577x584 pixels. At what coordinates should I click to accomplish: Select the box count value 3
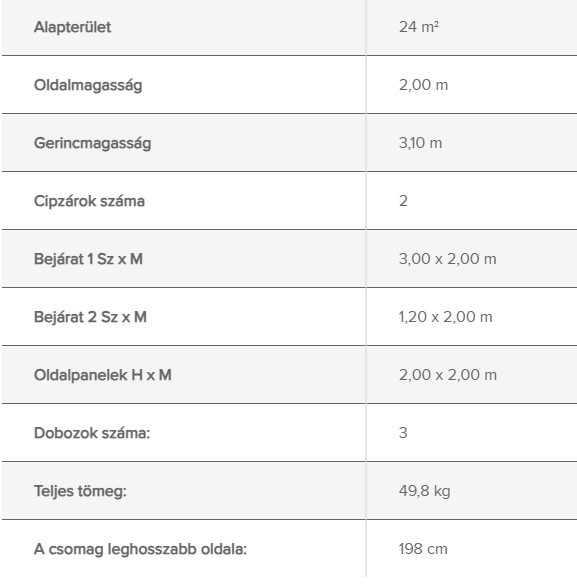pos(403,433)
